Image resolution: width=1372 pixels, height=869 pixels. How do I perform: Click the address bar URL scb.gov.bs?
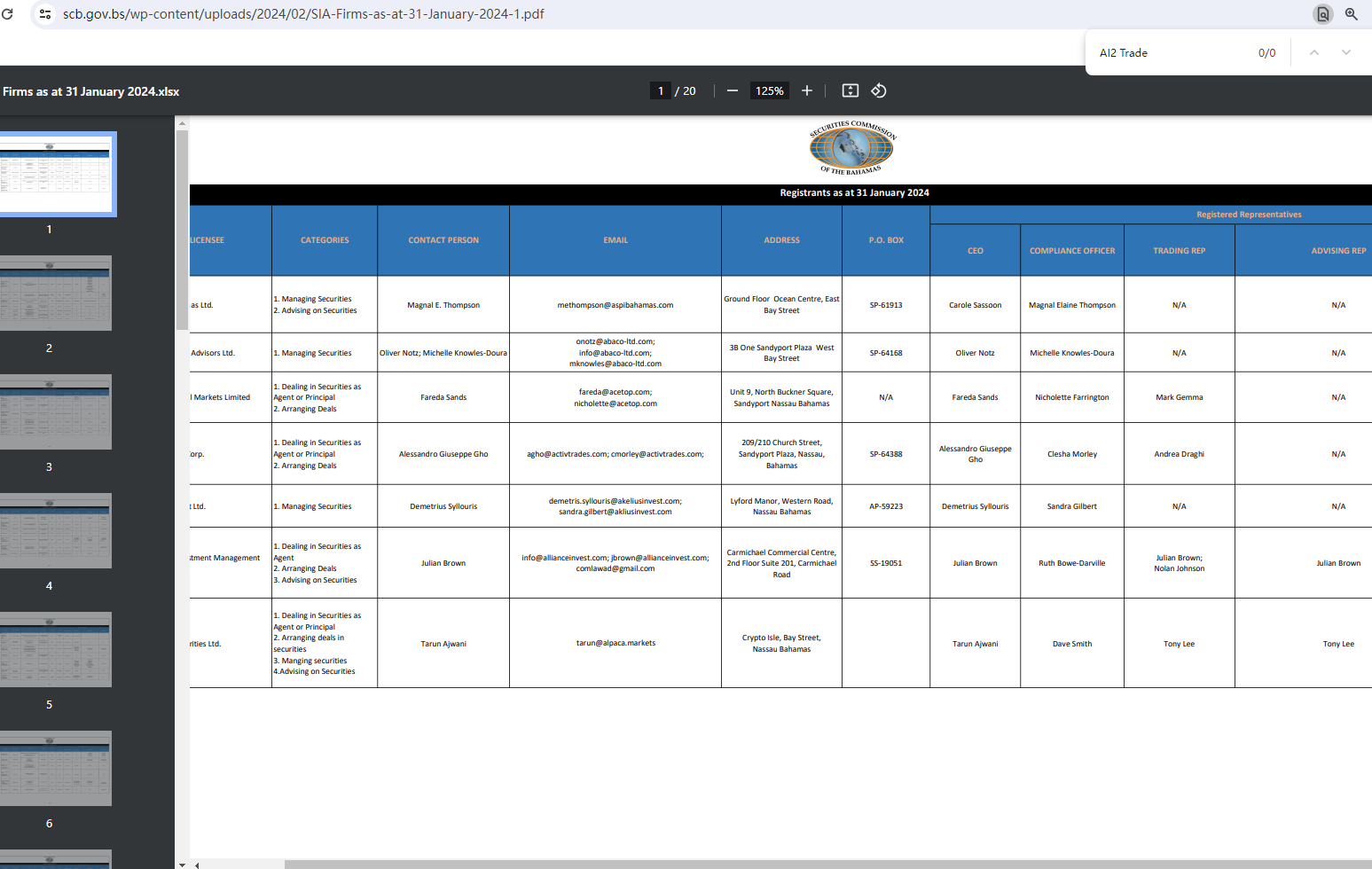pos(303,14)
